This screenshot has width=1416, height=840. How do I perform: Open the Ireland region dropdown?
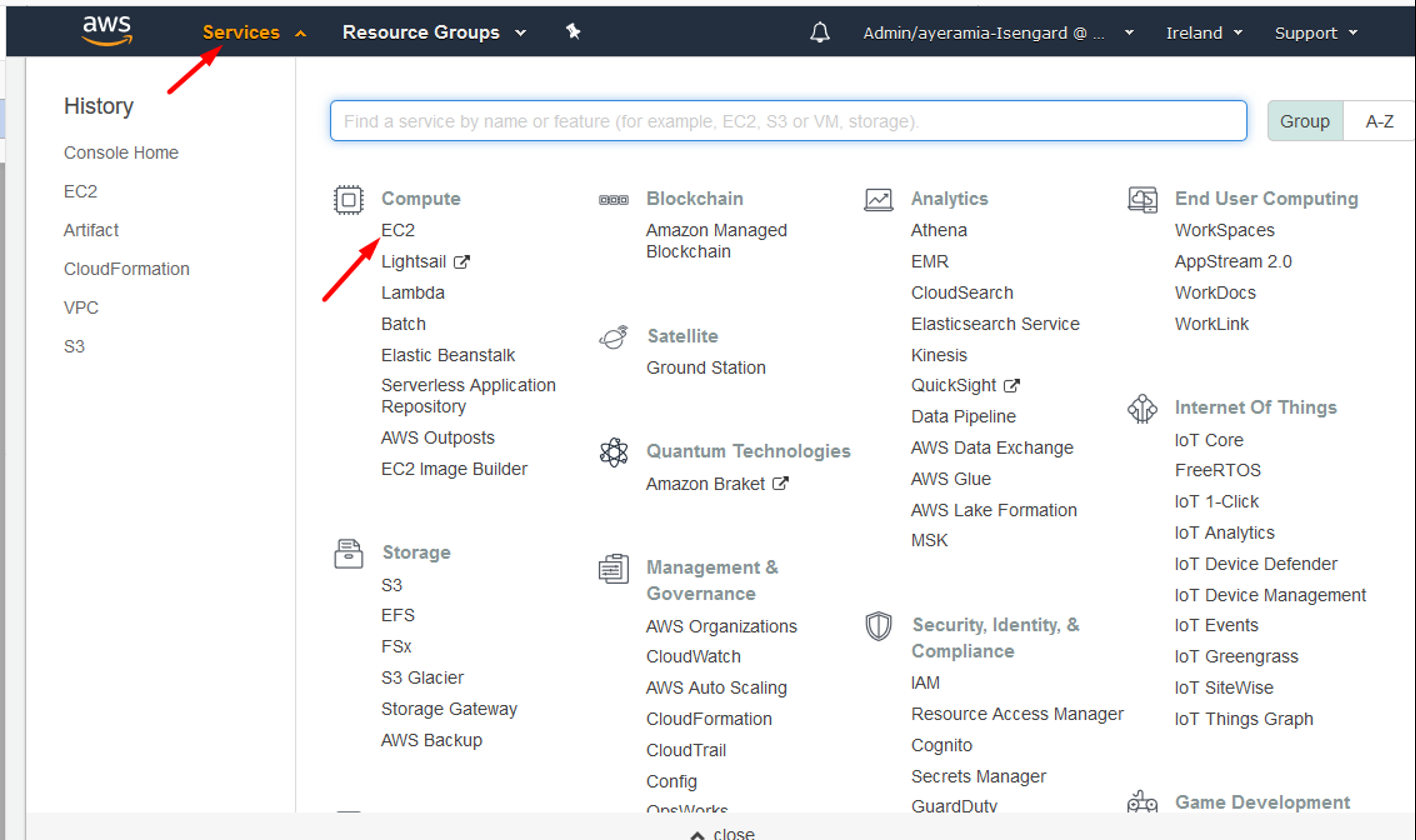[1204, 33]
